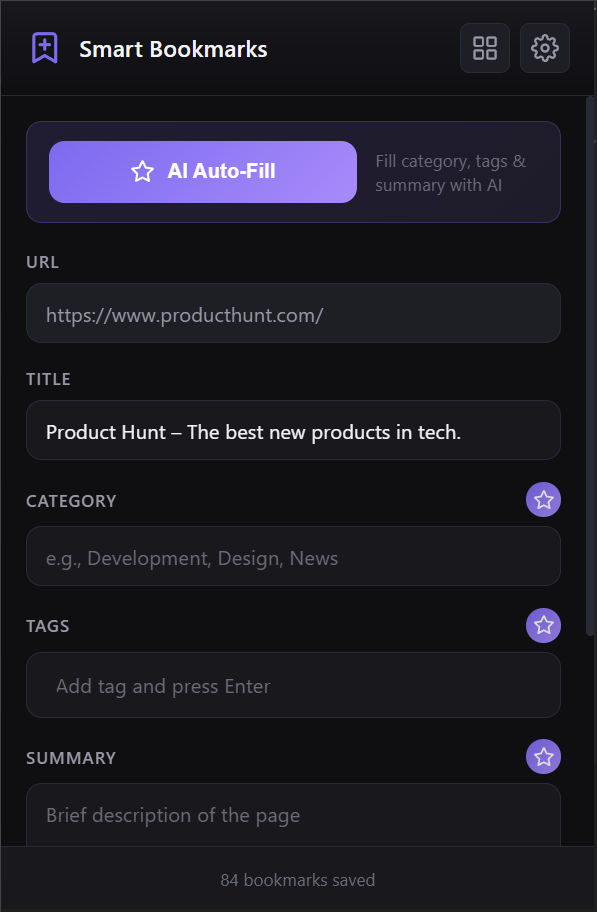
Task: Click the Category input placeholder
Action: point(293,556)
